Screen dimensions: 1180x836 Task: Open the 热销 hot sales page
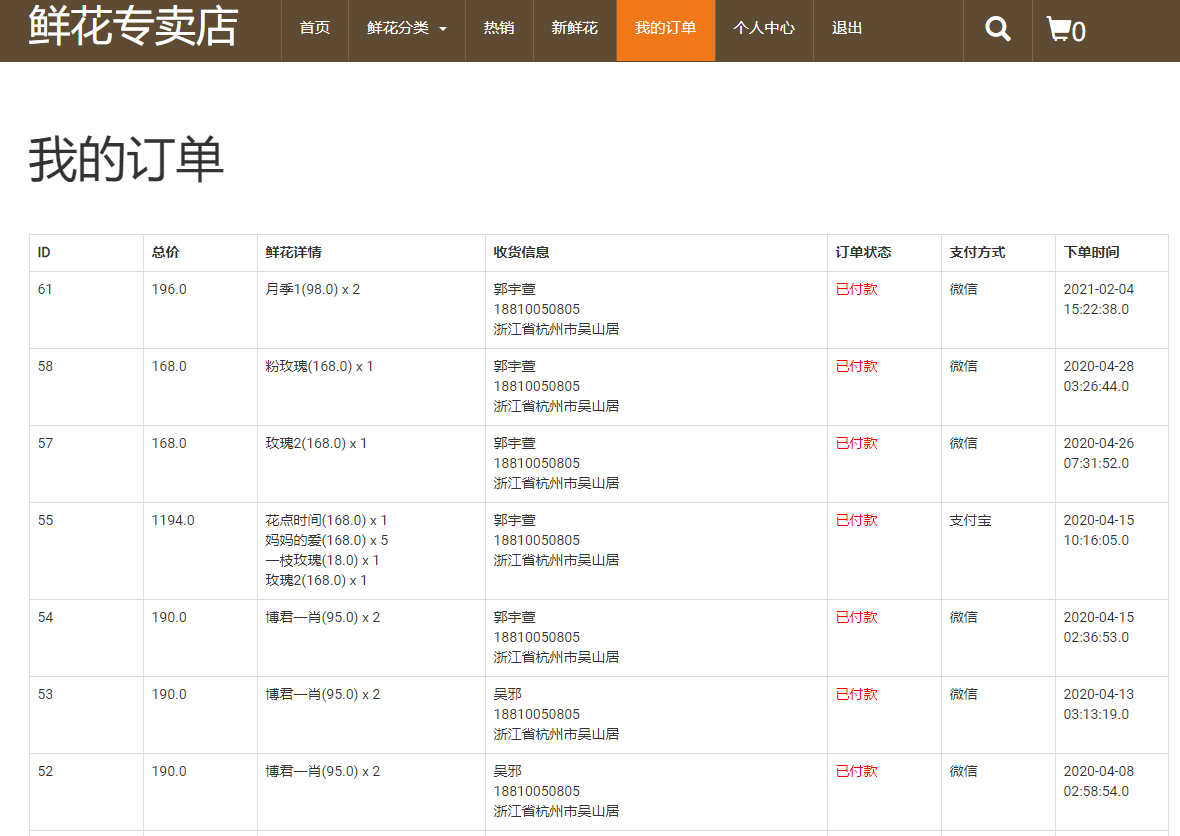click(499, 28)
